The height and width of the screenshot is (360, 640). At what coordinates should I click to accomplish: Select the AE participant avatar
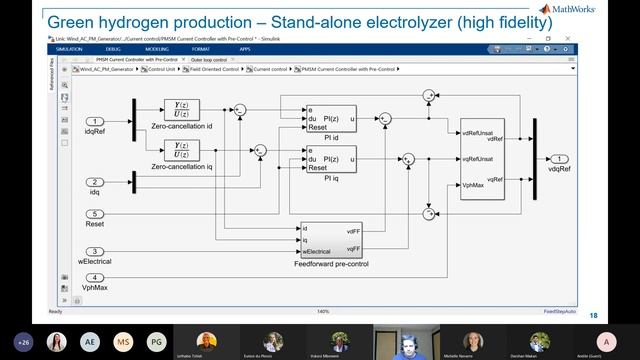pos(90,342)
